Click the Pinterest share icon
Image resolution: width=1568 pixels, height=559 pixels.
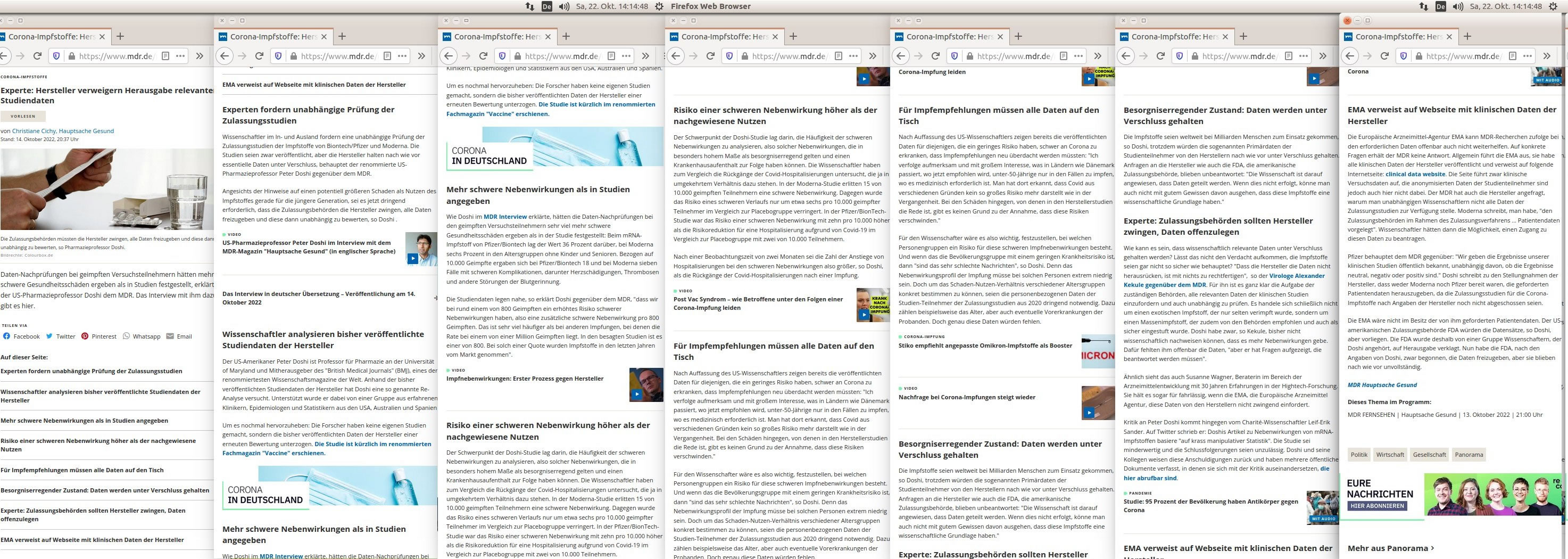pyautogui.click(x=85, y=336)
